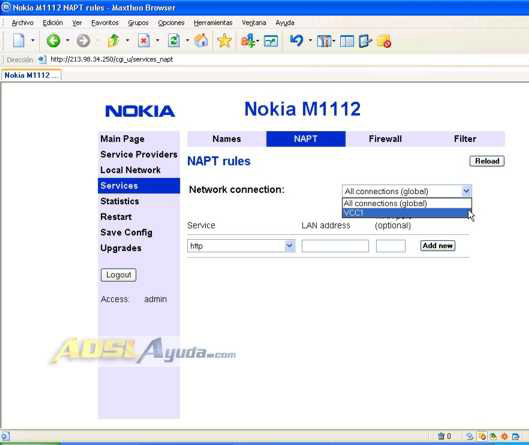Click the Reload button
The image size is (529, 445).
click(x=487, y=161)
